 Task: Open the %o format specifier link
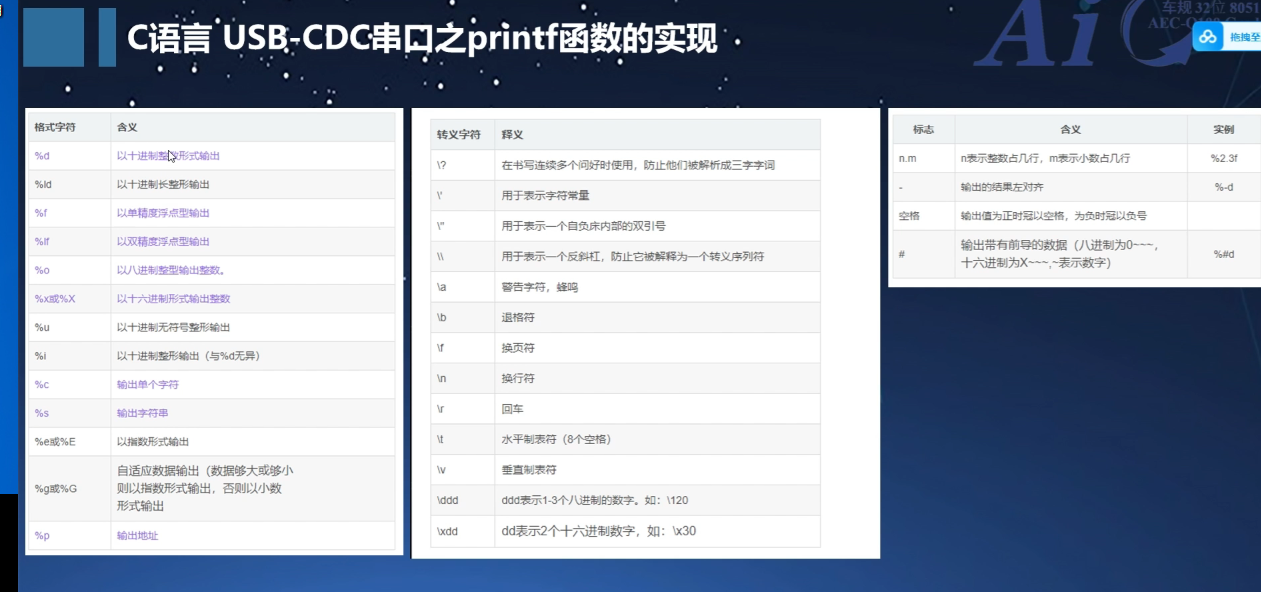(x=42, y=270)
